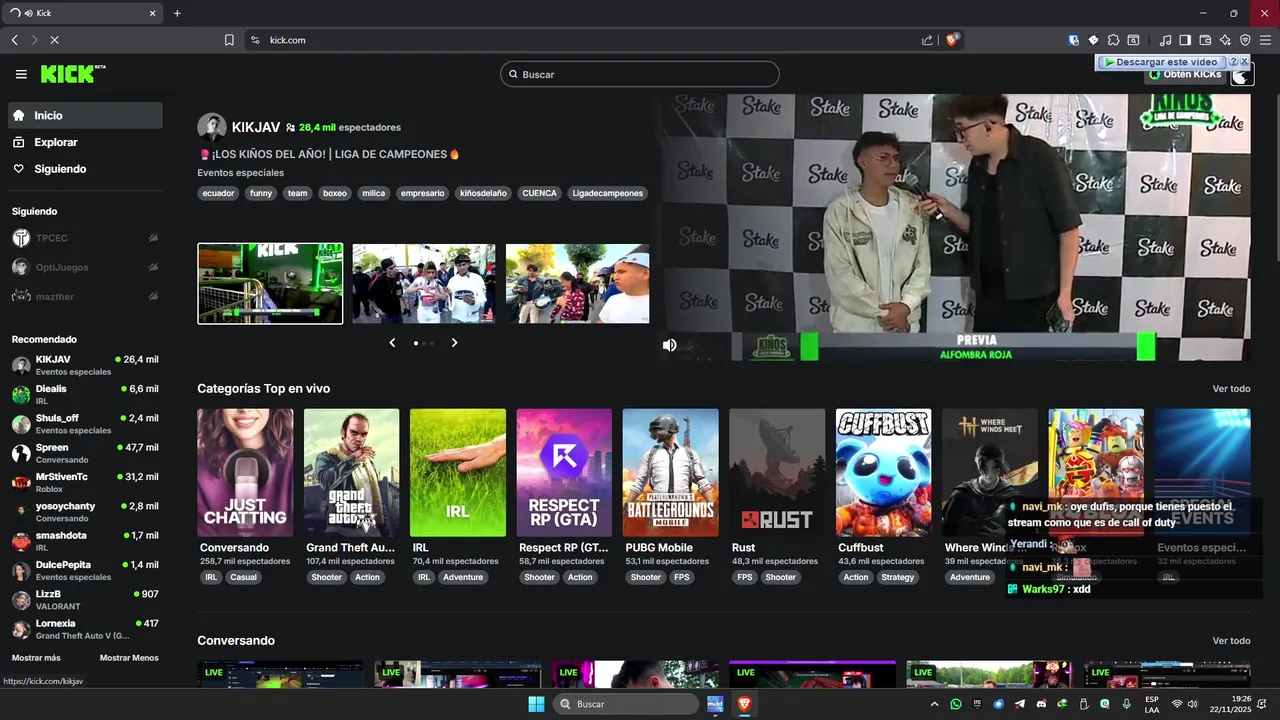This screenshot has height=720, width=1280.
Task: Open the Respect RP (GTA) category card
Action: tap(564, 472)
